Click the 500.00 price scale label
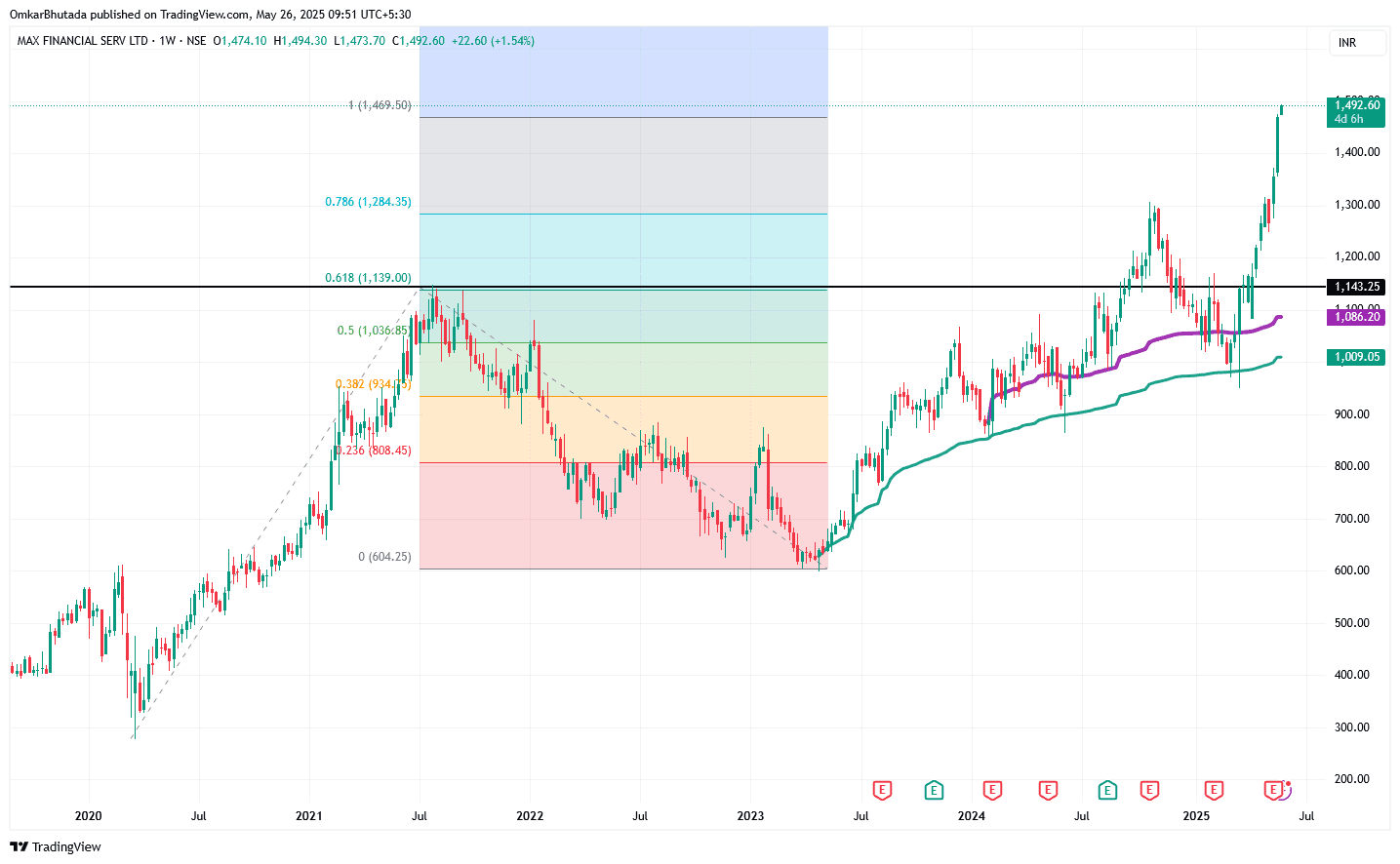The height and width of the screenshot is (864, 1400). click(x=1352, y=623)
